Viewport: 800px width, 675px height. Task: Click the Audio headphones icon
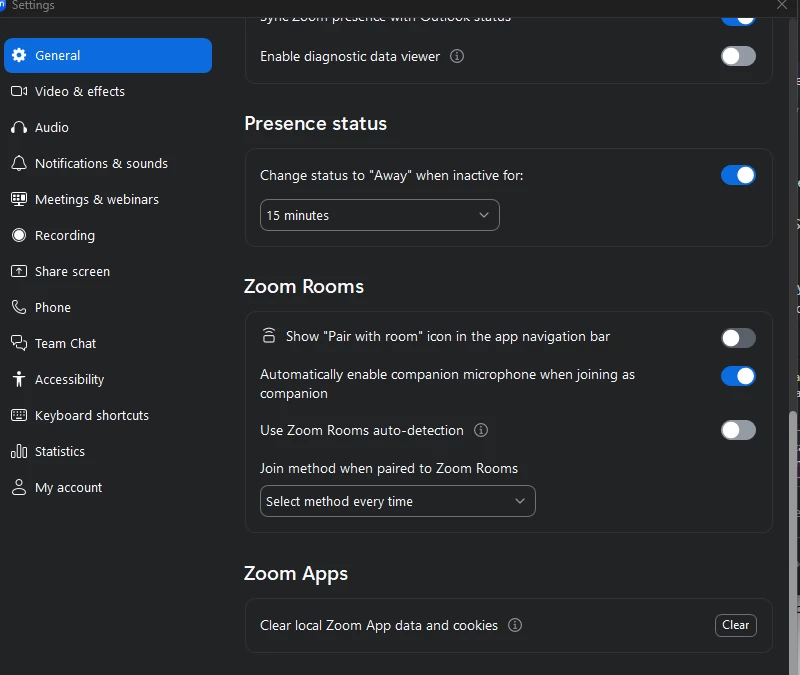(19, 128)
